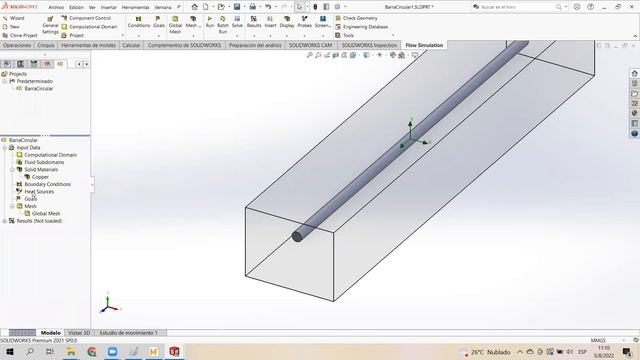Open the Flow Simulation analysis tree tab

click(60, 64)
